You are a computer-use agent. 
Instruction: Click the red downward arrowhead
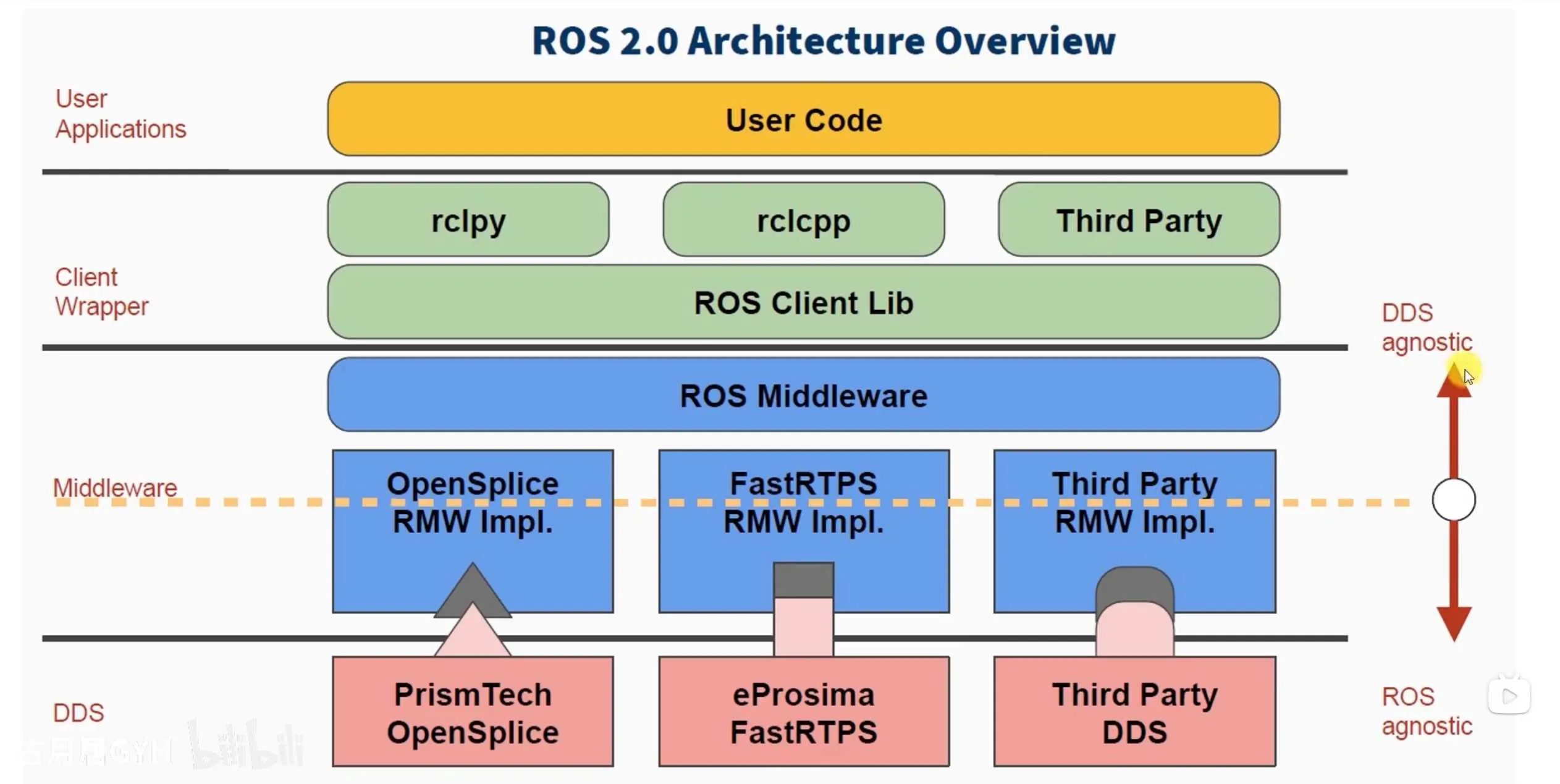(x=1454, y=624)
